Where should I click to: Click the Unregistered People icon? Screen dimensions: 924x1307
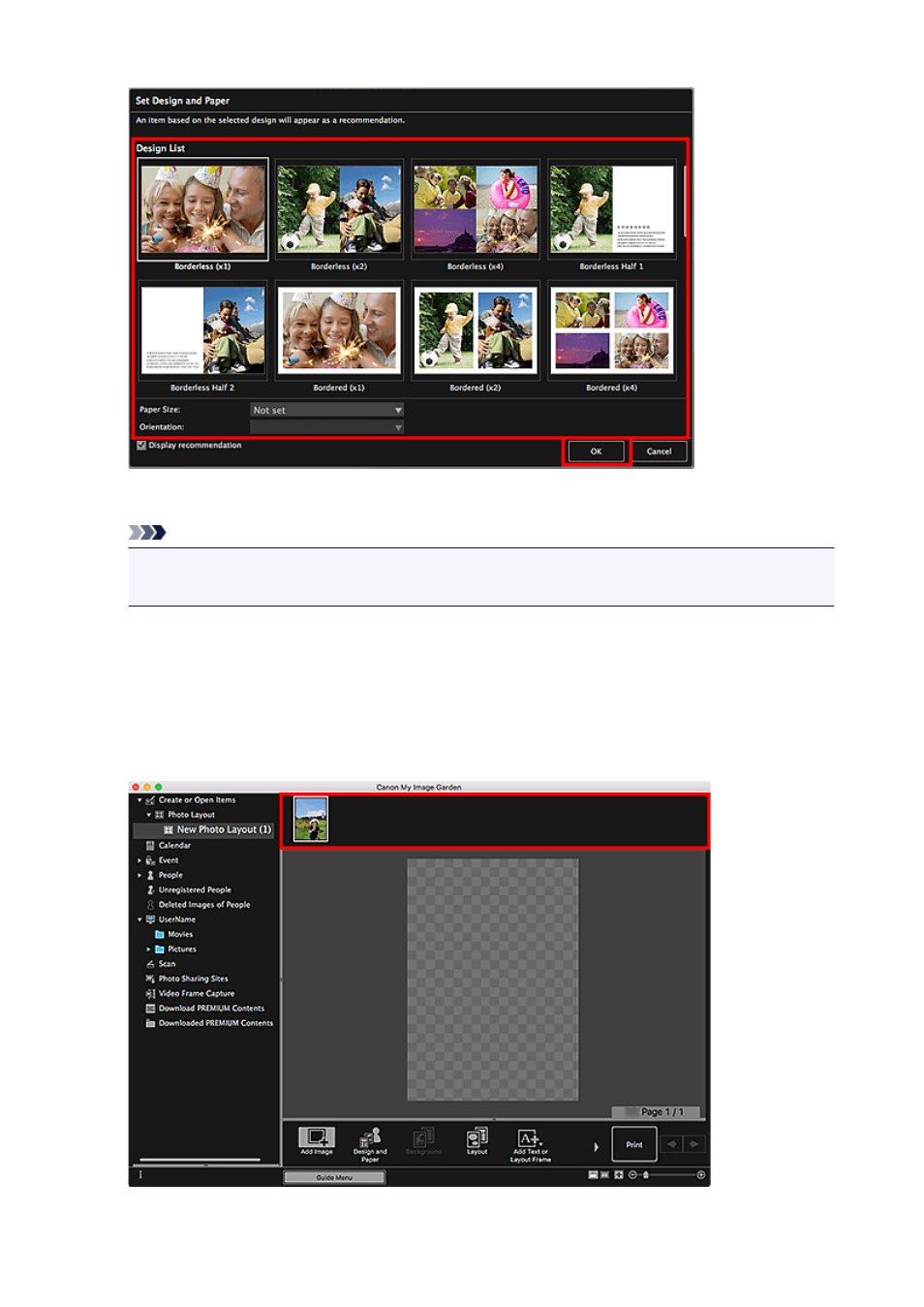[x=150, y=889]
